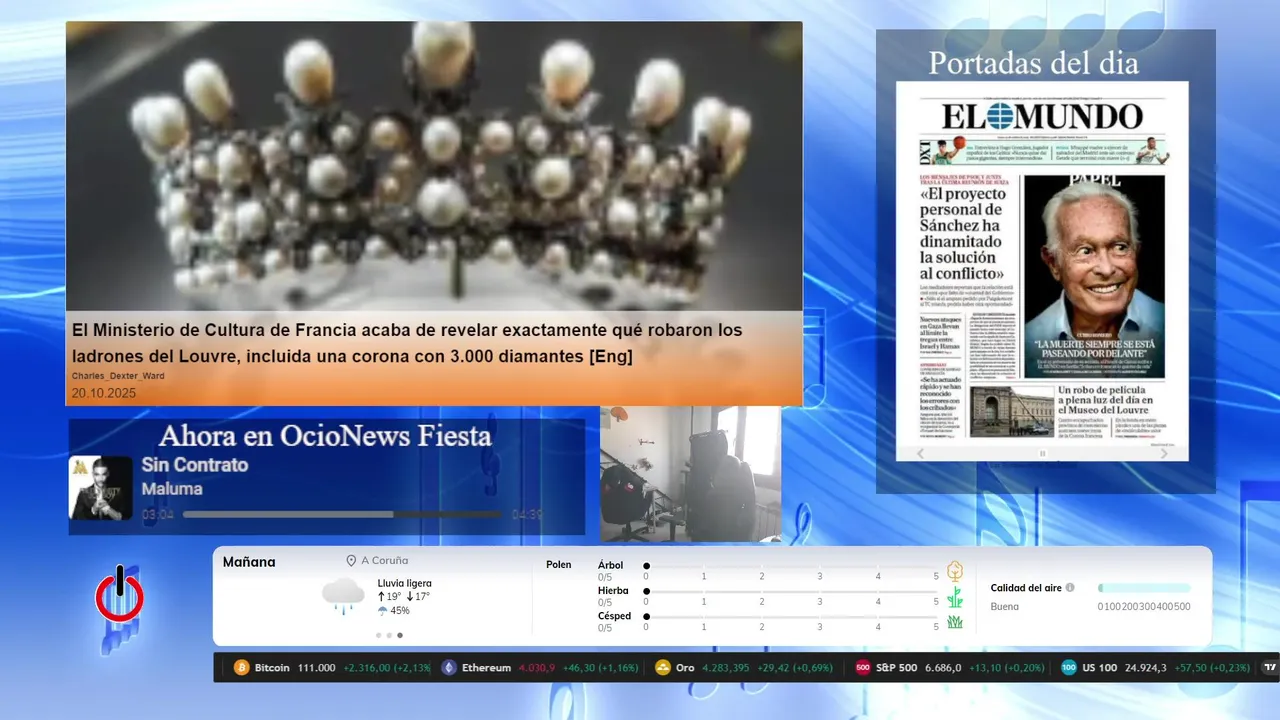
Task: Click Ethereum change +46,30 (+1,16%)
Action: [600, 668]
